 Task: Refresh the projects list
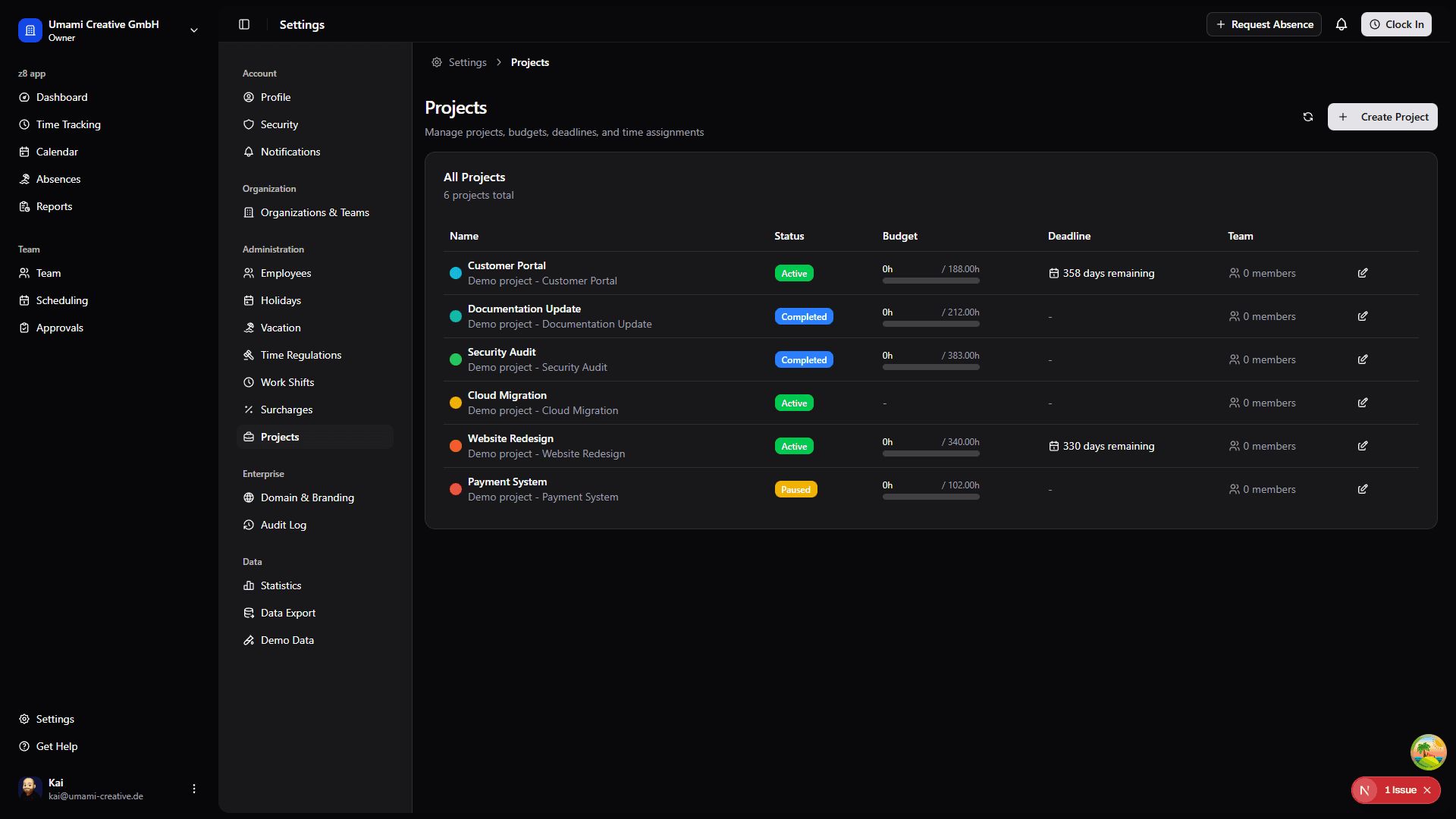pos(1308,117)
